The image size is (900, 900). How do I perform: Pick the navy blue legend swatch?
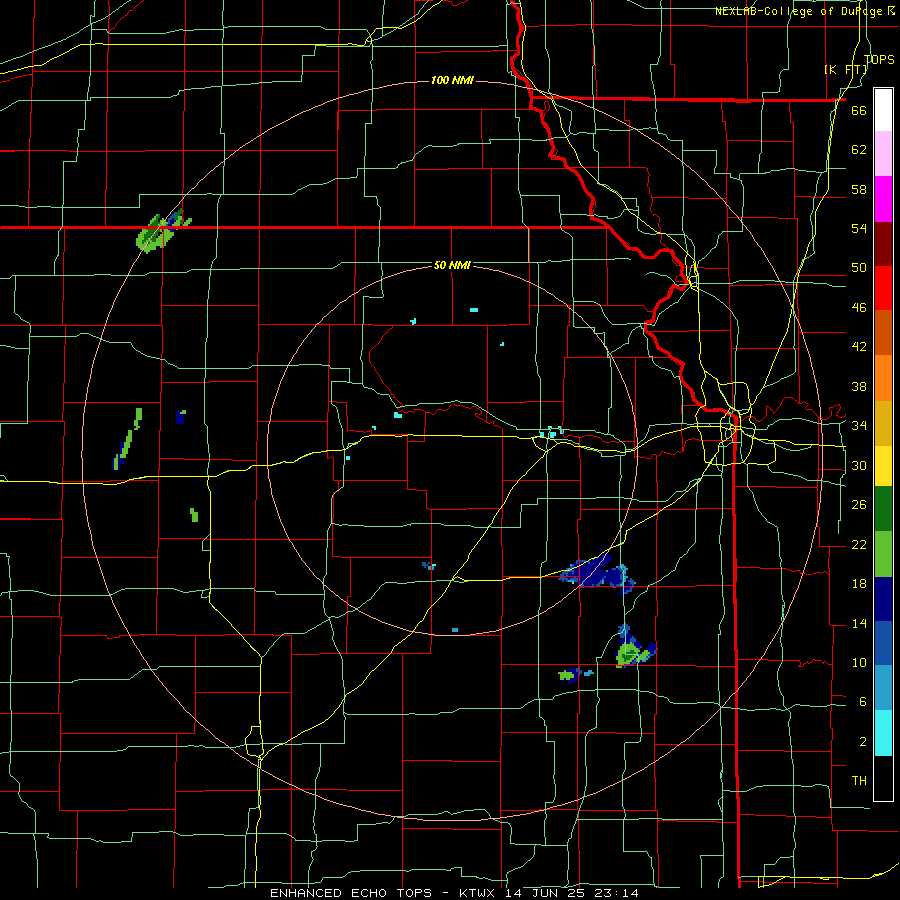click(883, 599)
